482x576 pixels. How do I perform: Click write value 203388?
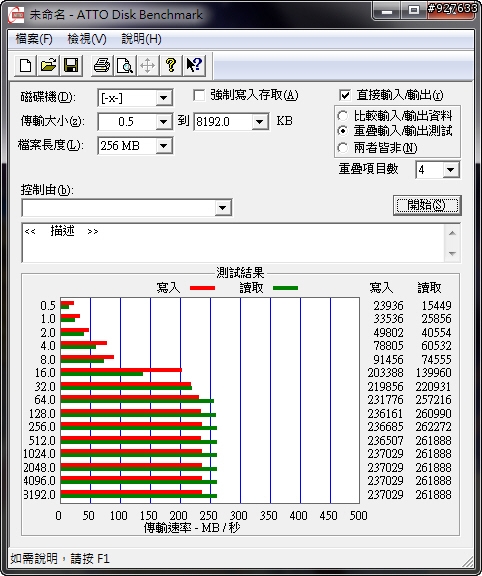click(x=385, y=372)
